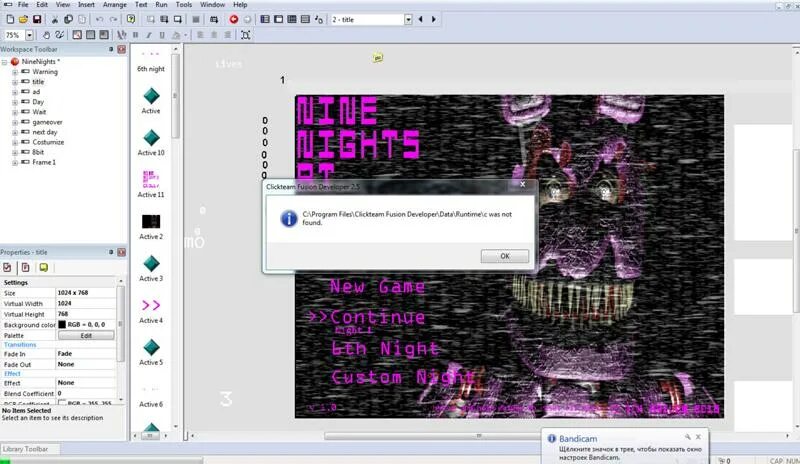Screen dimensions: 800x464
Task: Click the Open folder toolbar icon
Action: tap(23, 19)
